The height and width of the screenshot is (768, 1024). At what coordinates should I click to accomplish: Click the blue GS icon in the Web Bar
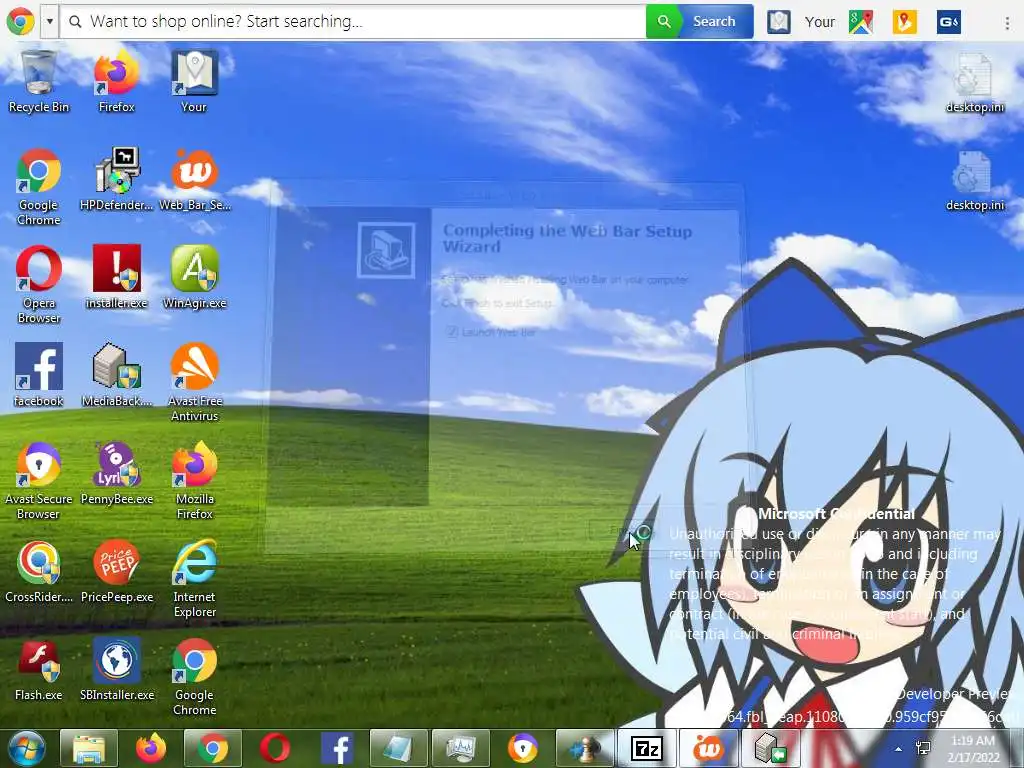coord(948,22)
